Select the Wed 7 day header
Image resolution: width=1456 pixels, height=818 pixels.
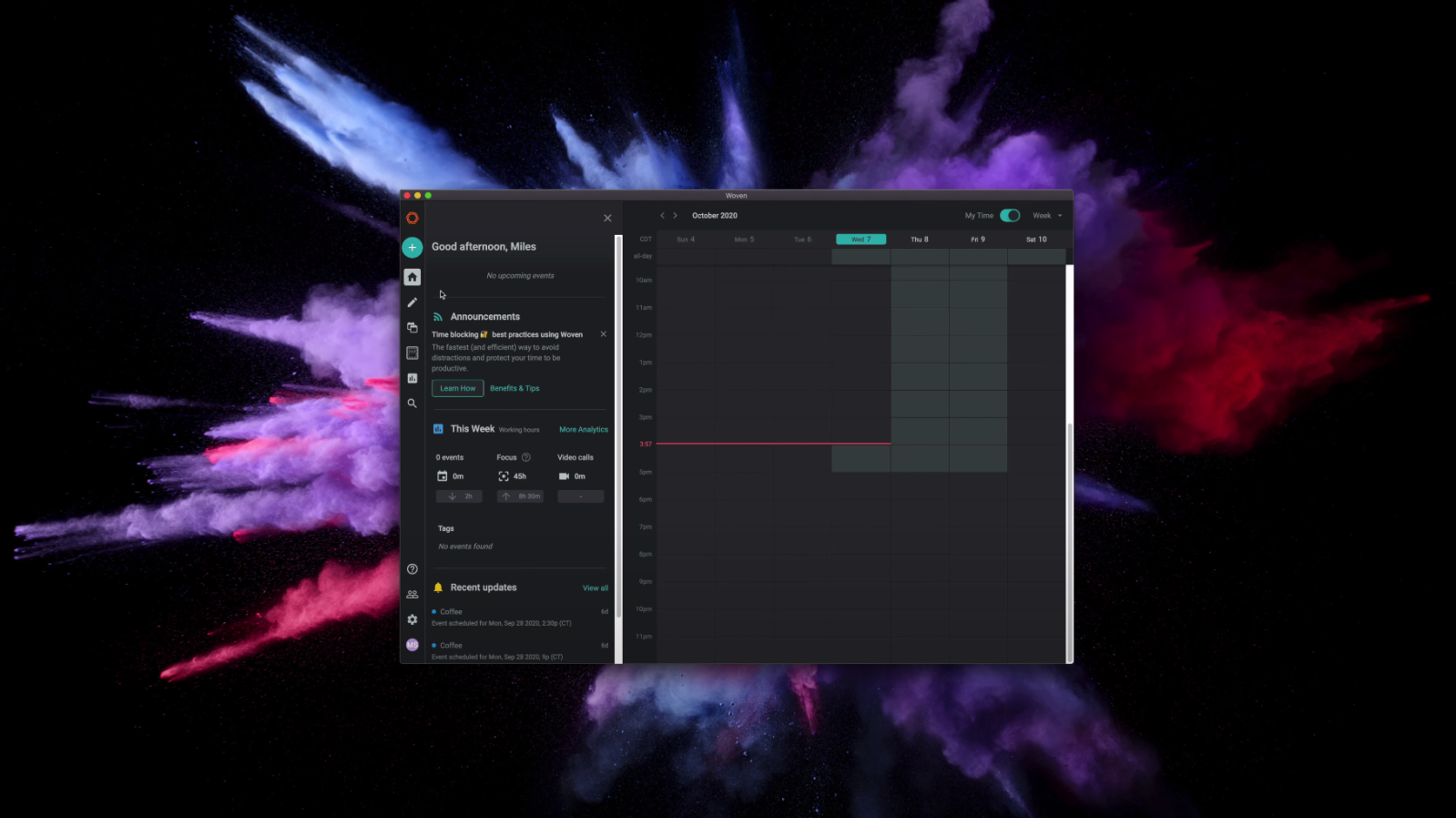coord(860,240)
